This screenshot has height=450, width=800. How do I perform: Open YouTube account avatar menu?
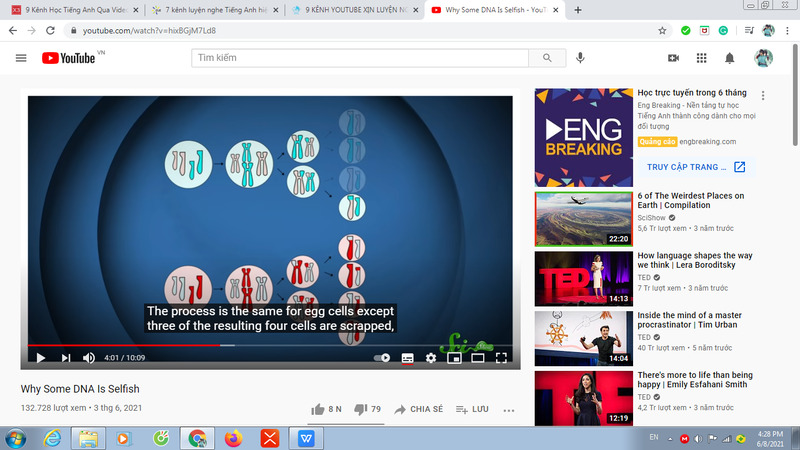coord(763,58)
